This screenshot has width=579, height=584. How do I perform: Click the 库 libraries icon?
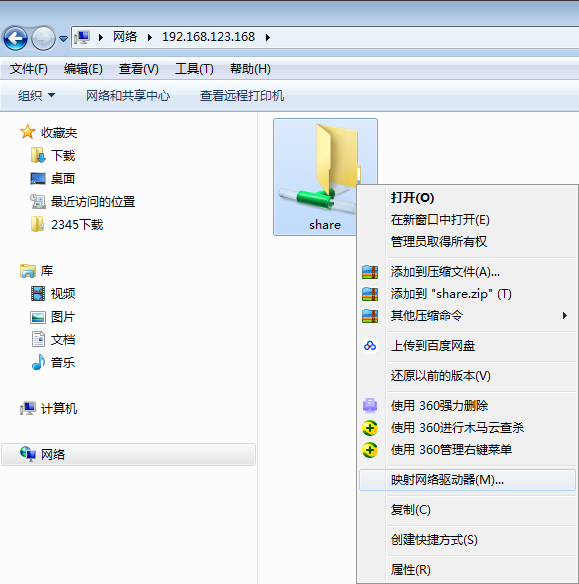click(28, 271)
